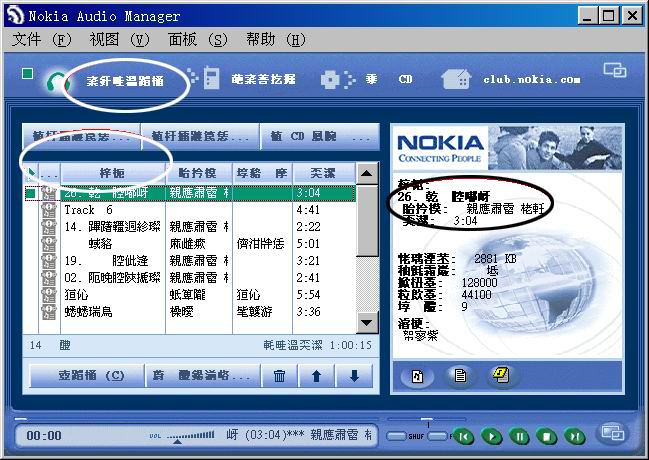Select the 'Track 6' title

pos(88,210)
